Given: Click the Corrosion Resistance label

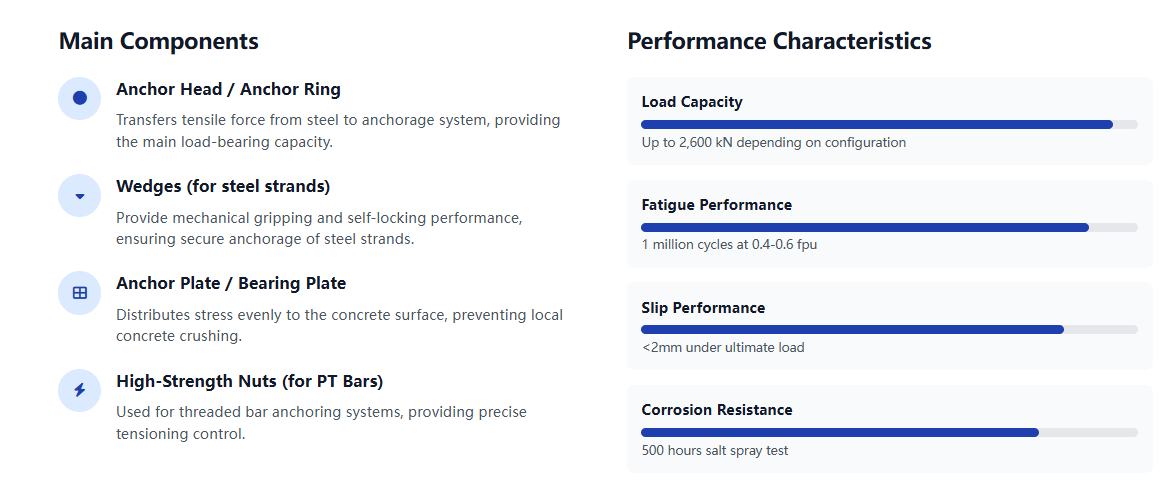Looking at the screenshot, I should [x=717, y=410].
